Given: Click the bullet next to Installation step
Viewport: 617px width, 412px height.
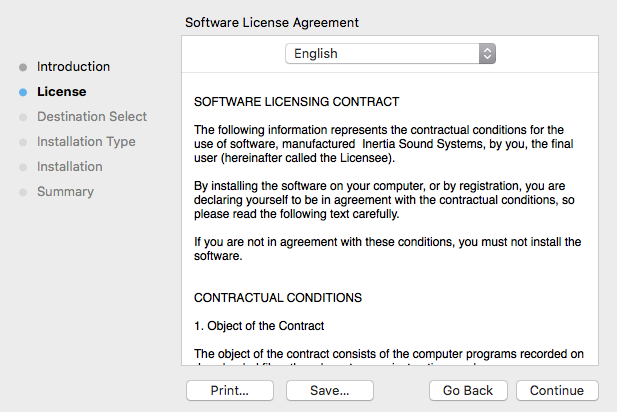Looking at the screenshot, I should 23,167.
